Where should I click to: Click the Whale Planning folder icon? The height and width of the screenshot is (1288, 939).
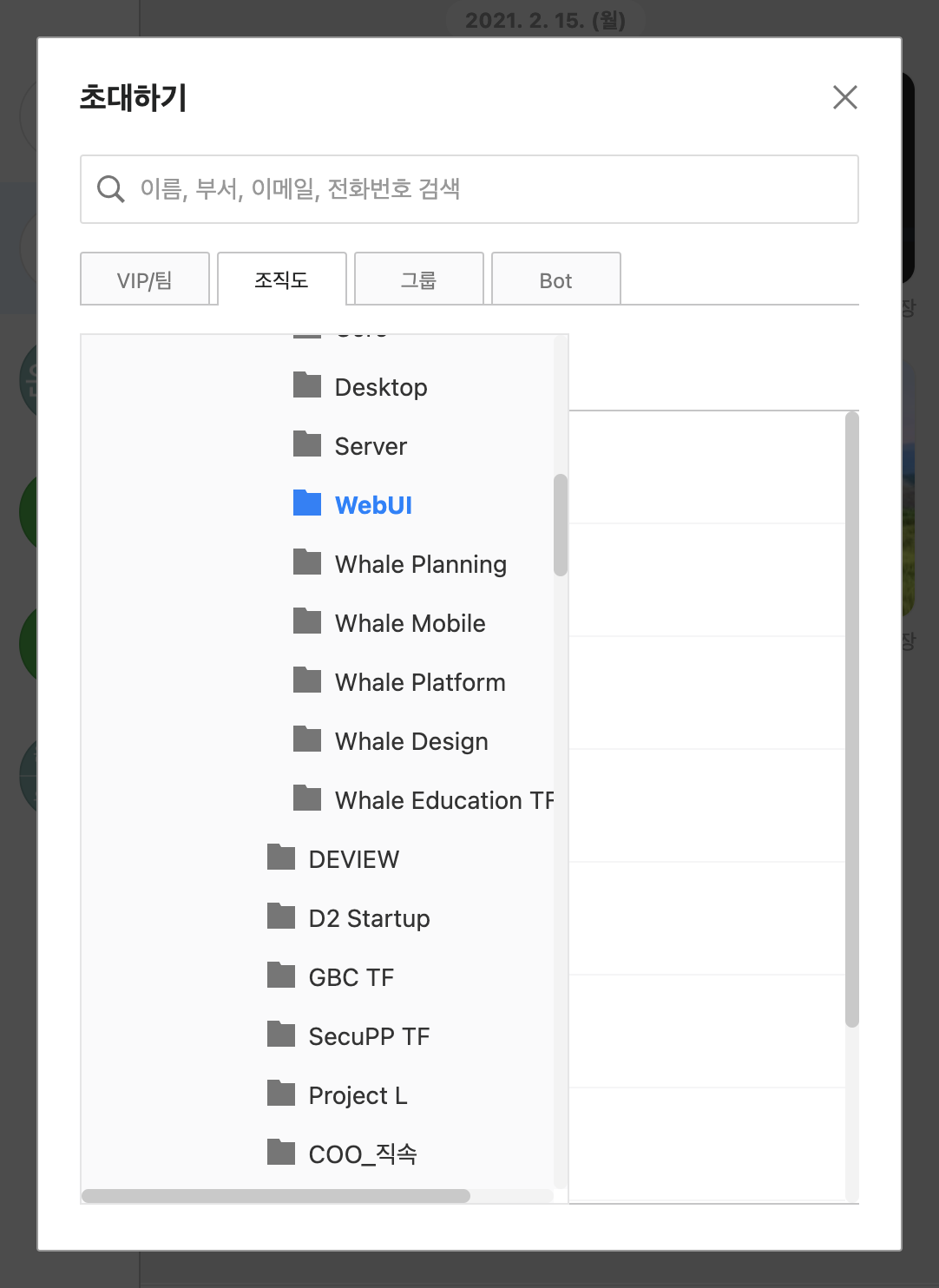click(307, 562)
